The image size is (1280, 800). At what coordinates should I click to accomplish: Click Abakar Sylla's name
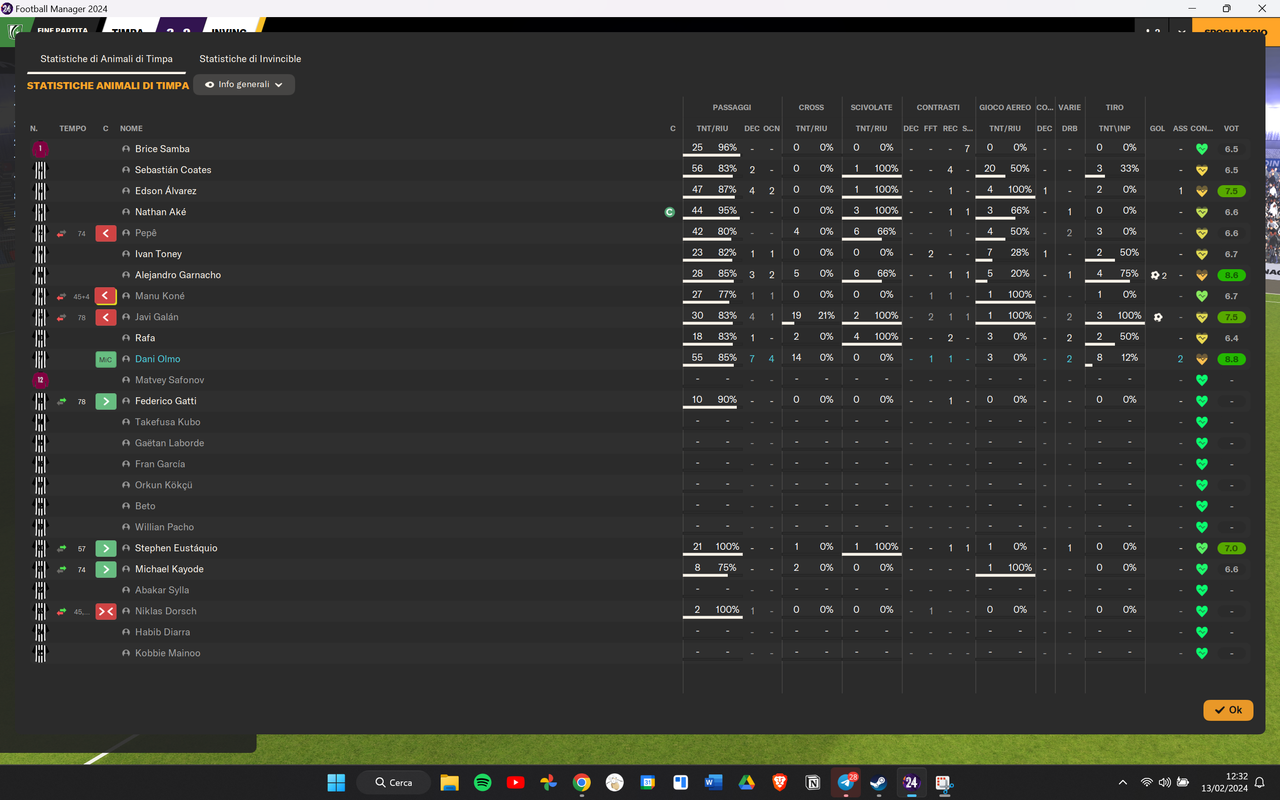(162, 590)
